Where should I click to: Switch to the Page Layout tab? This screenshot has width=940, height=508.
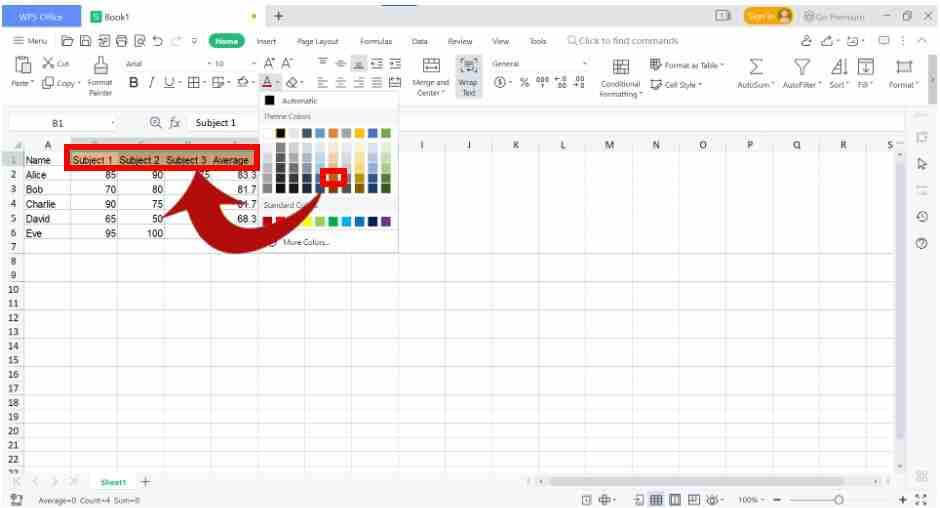[318, 41]
